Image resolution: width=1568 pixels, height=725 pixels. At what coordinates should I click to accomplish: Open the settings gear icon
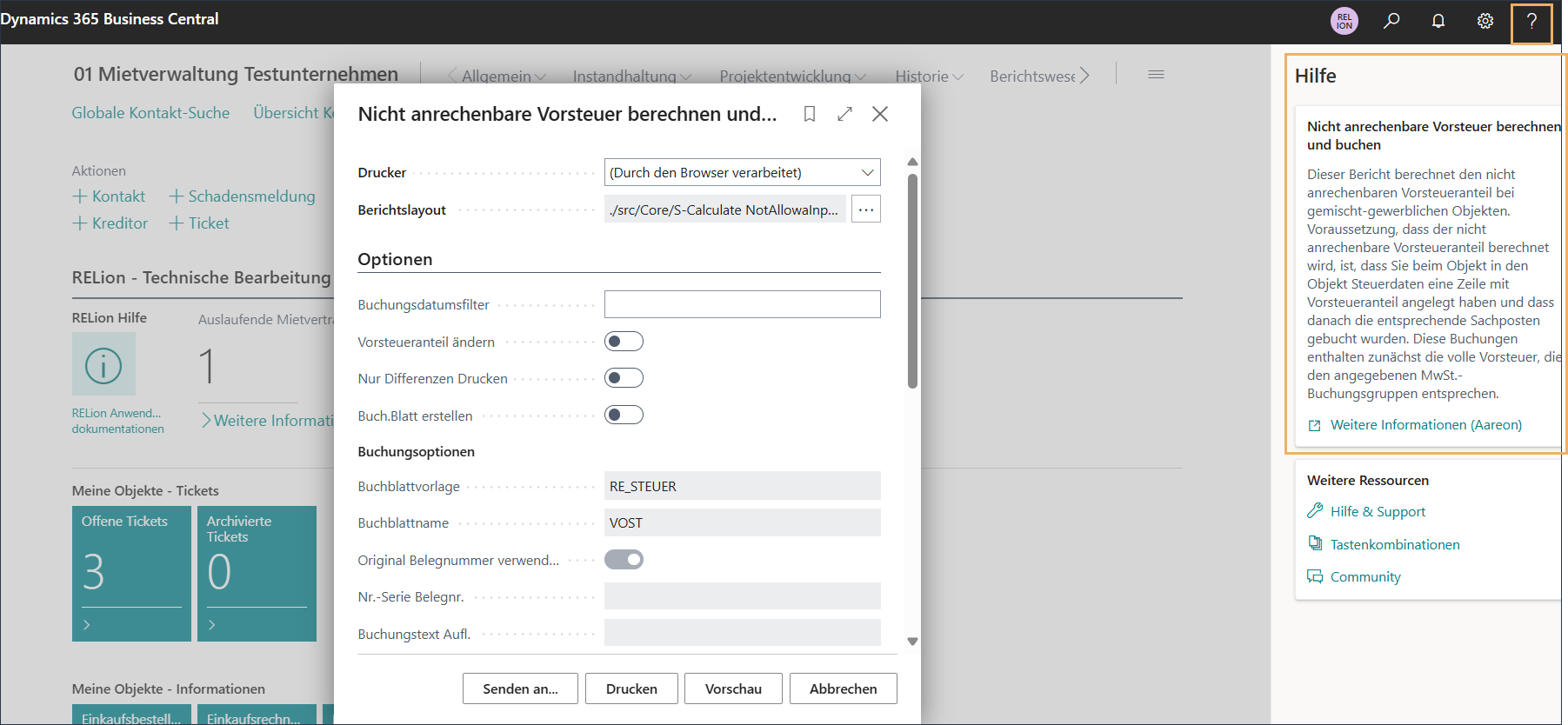(x=1485, y=21)
